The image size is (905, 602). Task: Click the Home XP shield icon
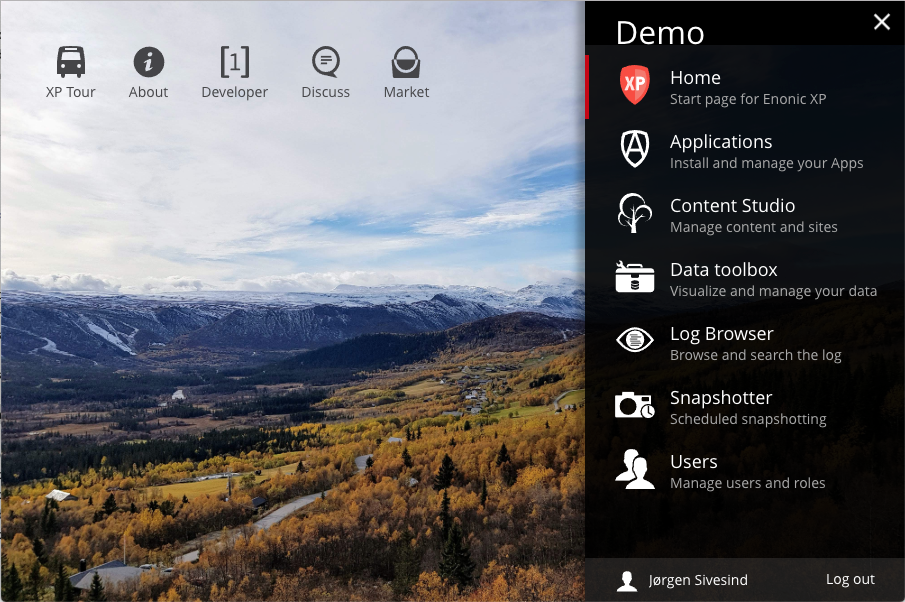tap(634, 85)
